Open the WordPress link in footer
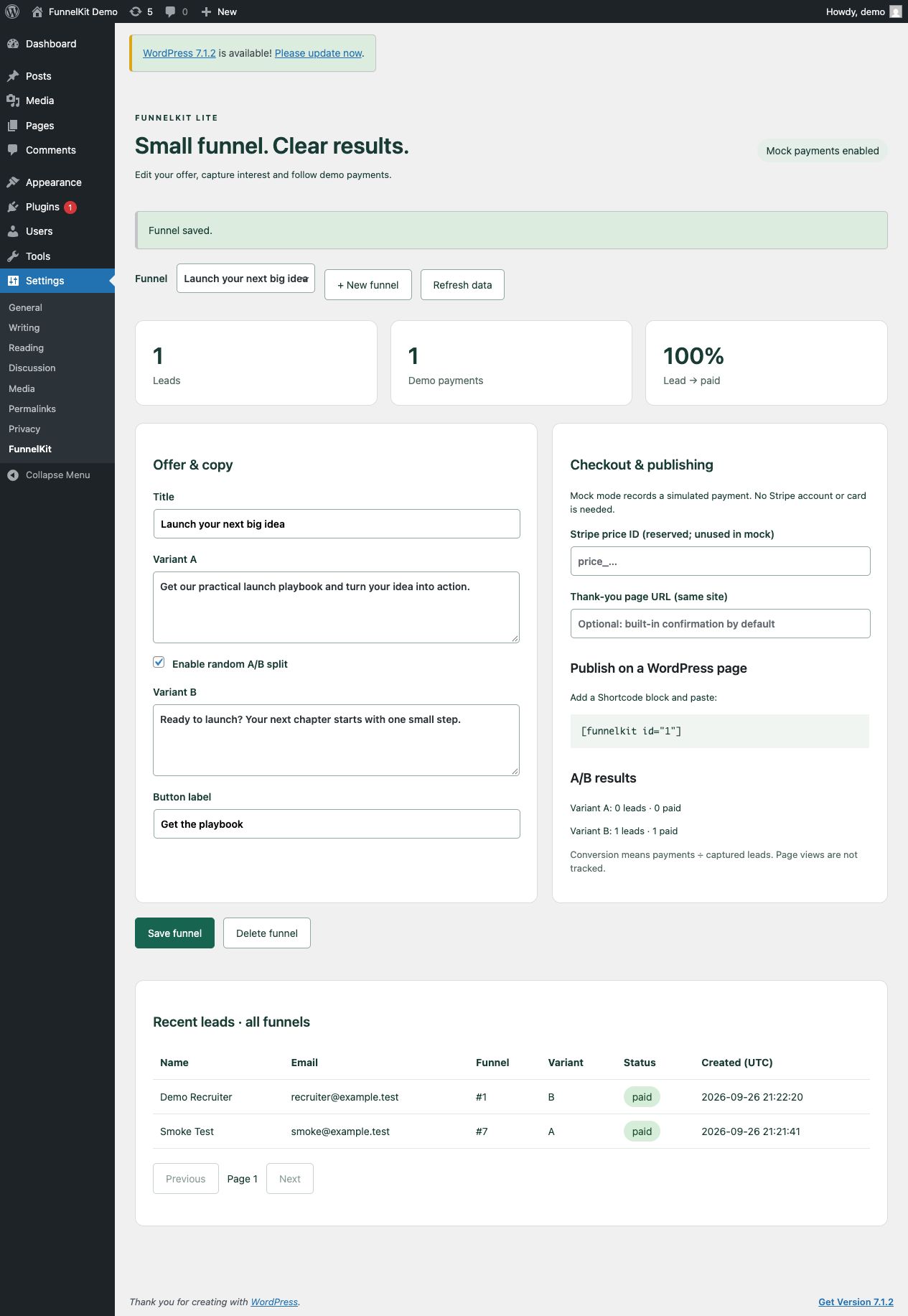Screen dimensions: 908x1316 pyautogui.click(x=274, y=1302)
